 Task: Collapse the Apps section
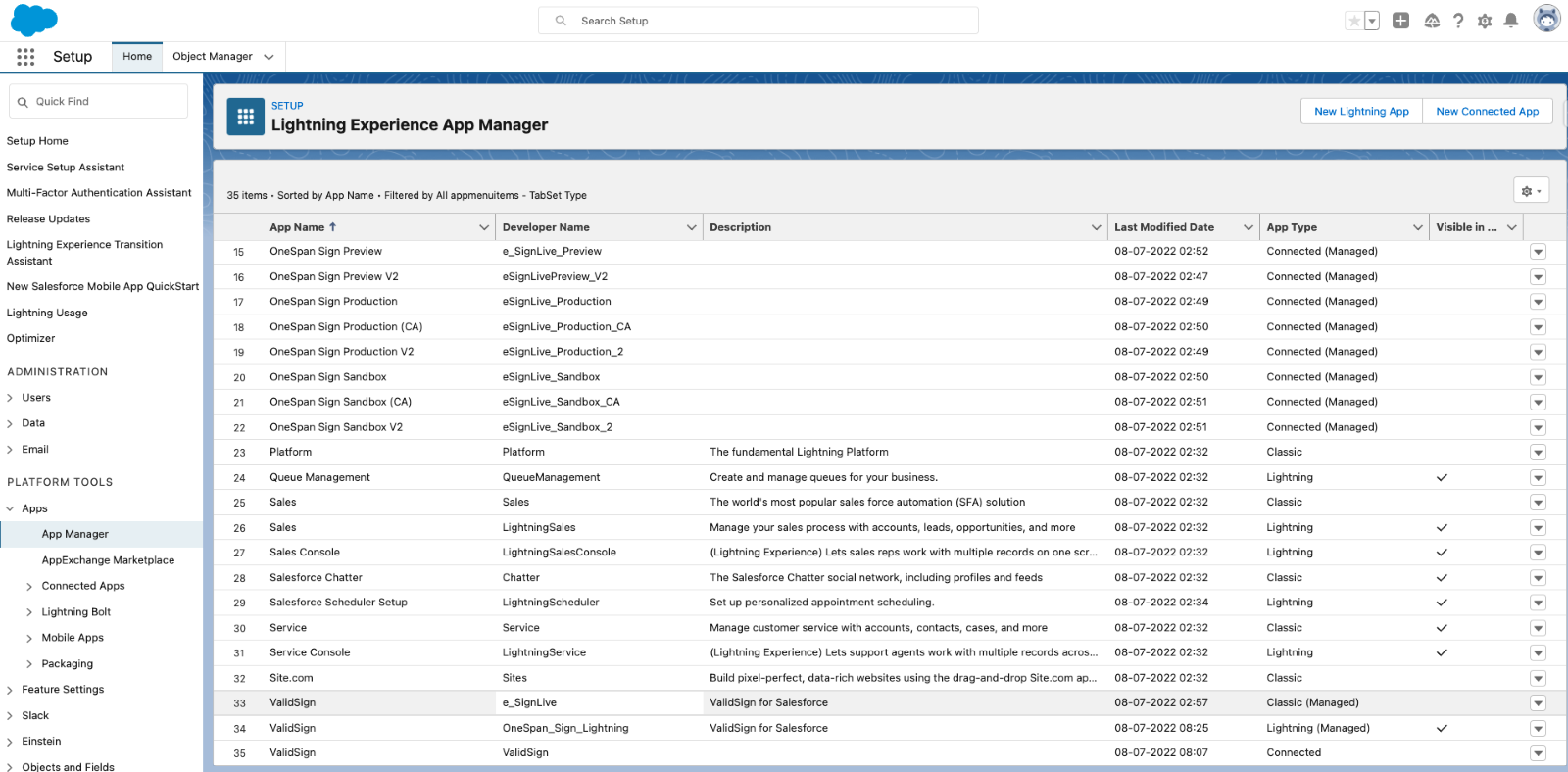(x=10, y=508)
